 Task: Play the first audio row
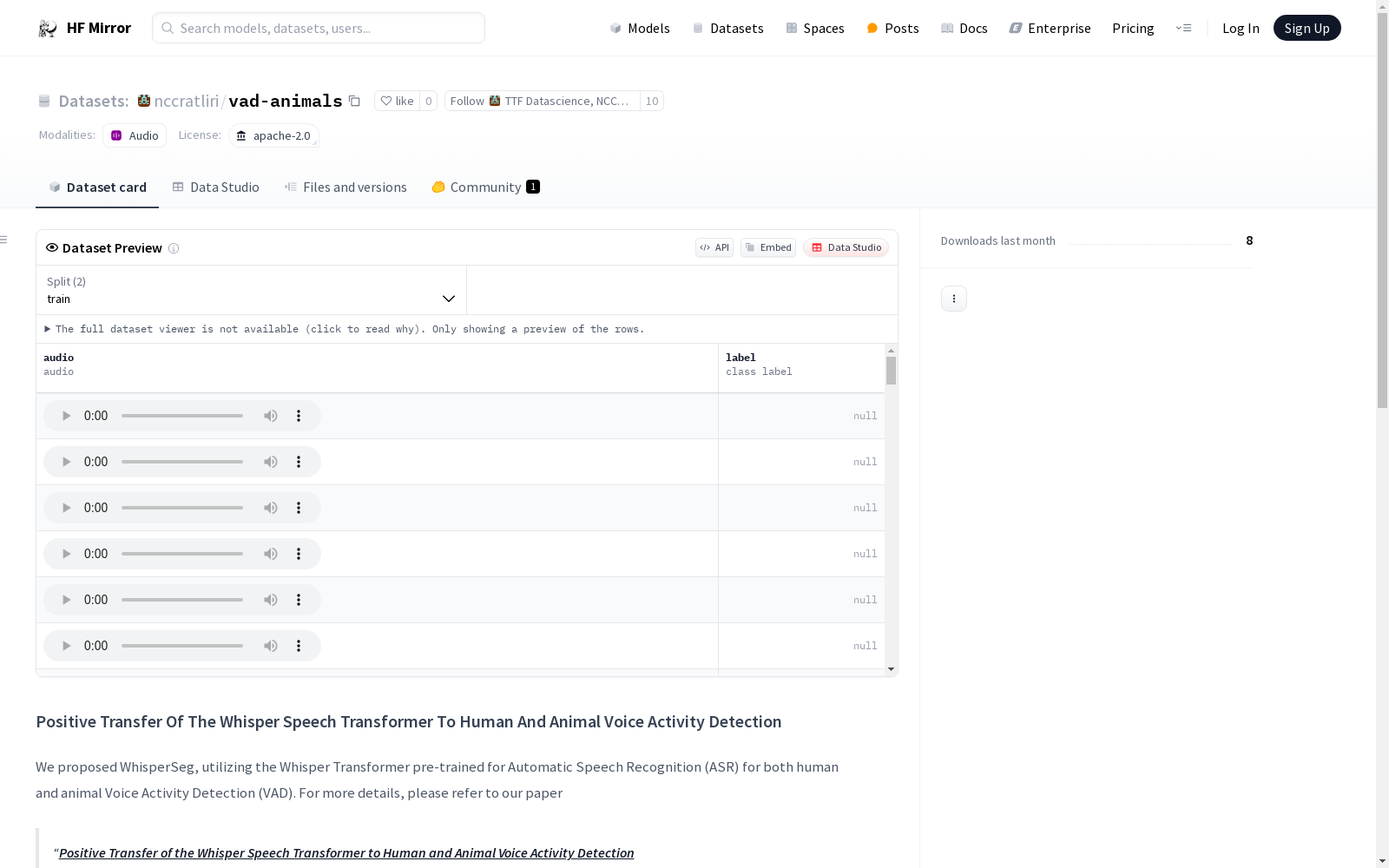(x=66, y=416)
